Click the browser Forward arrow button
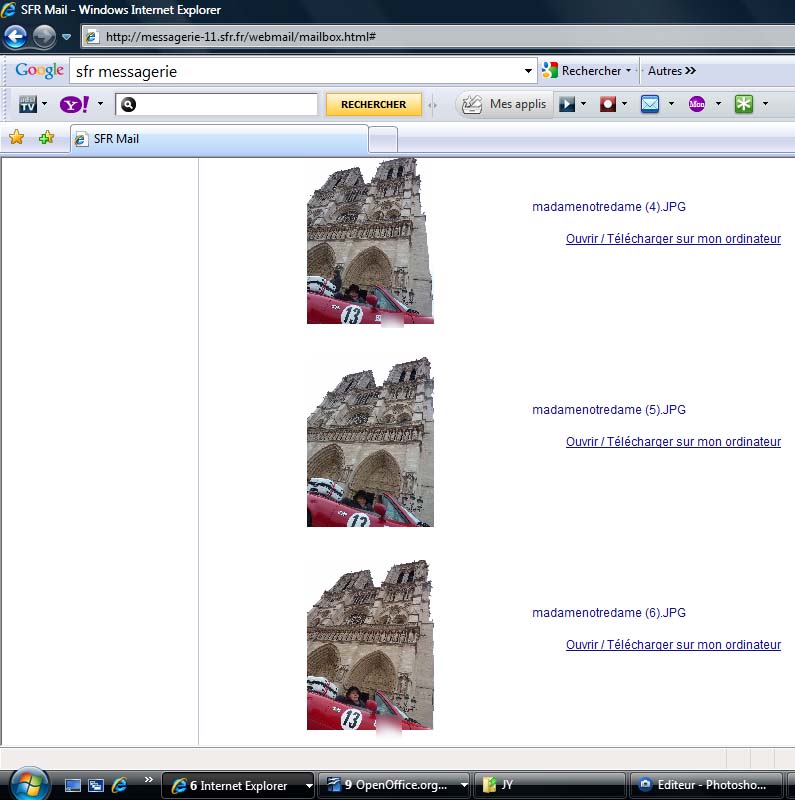Viewport: 795px width, 800px height. (x=44, y=37)
